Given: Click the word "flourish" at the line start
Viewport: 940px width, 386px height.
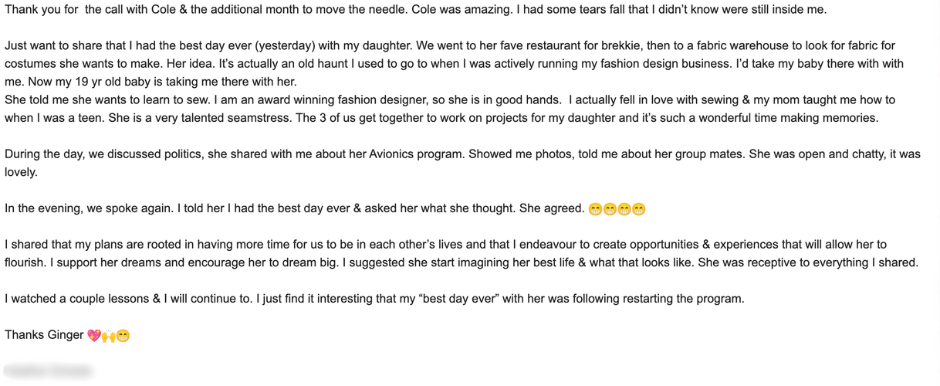Looking at the screenshot, I should (21, 263).
